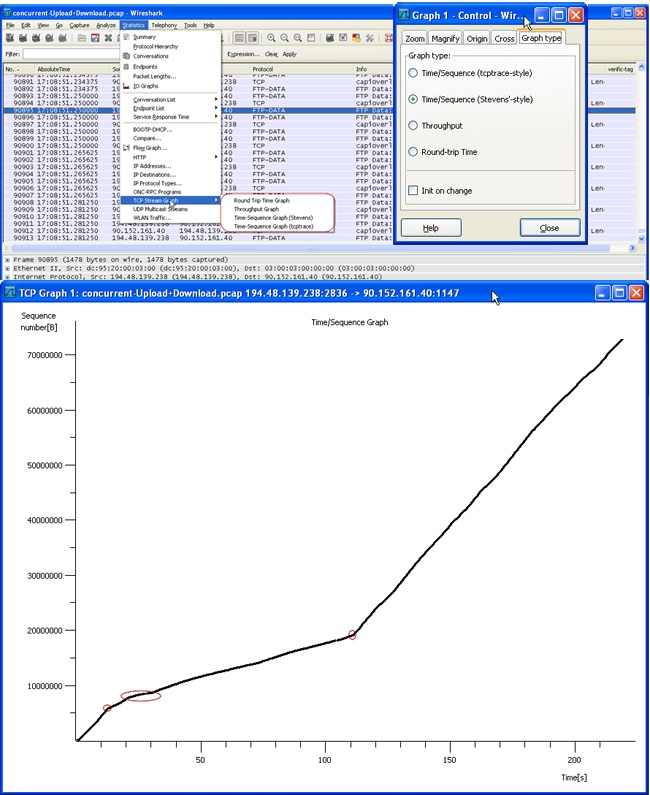Click Conversations icon in Statistics menu
650x795 pixels.
click(x=126, y=56)
